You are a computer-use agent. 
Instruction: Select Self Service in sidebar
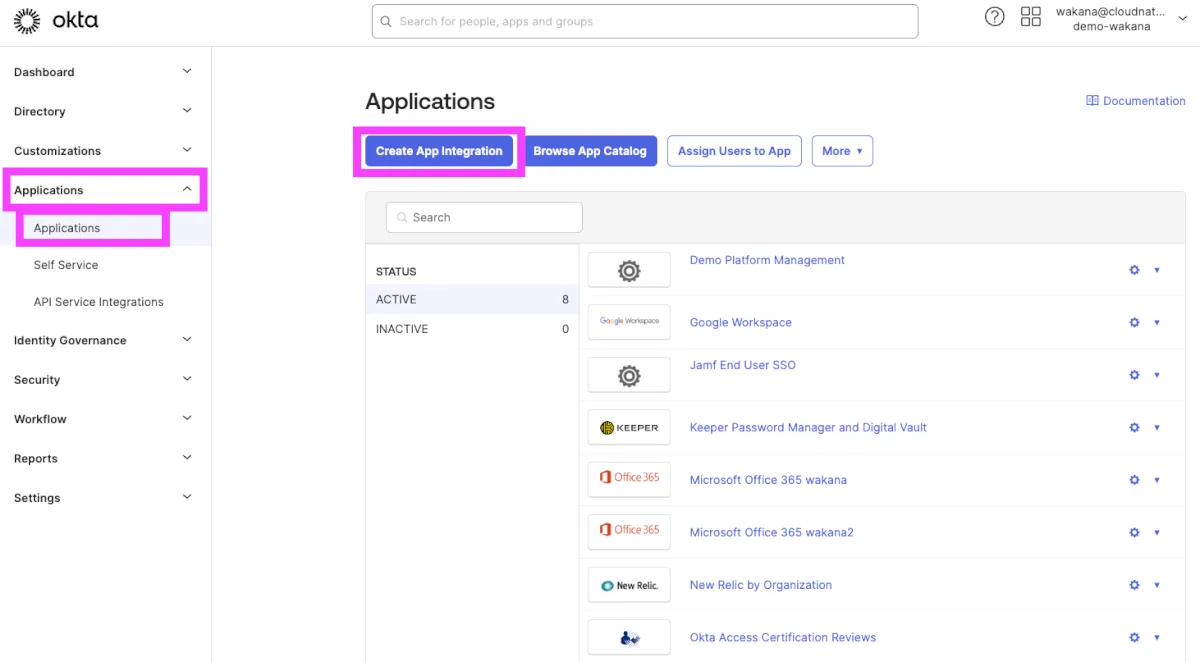point(66,265)
